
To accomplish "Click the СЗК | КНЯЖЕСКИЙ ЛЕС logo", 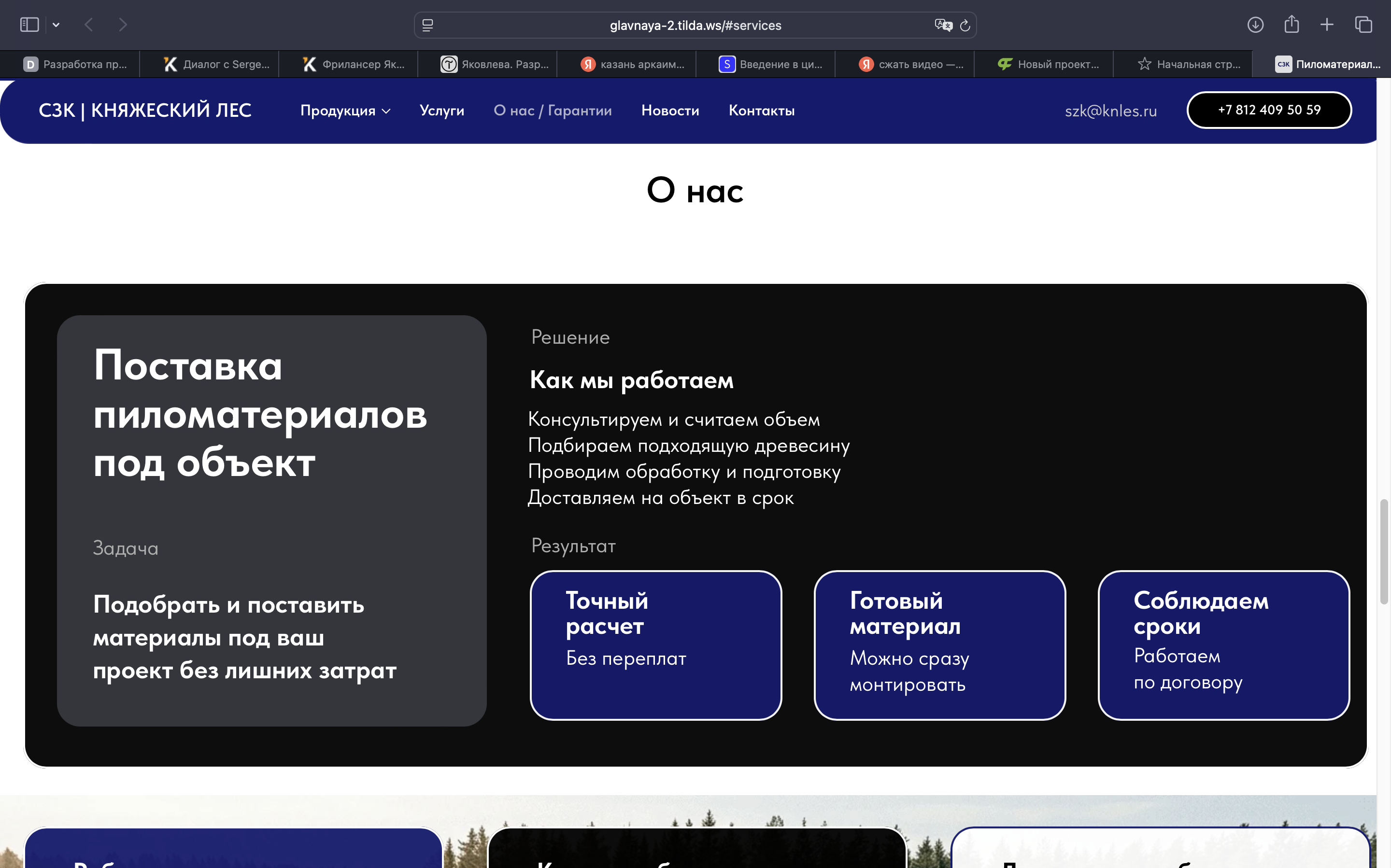I will coord(145,110).
